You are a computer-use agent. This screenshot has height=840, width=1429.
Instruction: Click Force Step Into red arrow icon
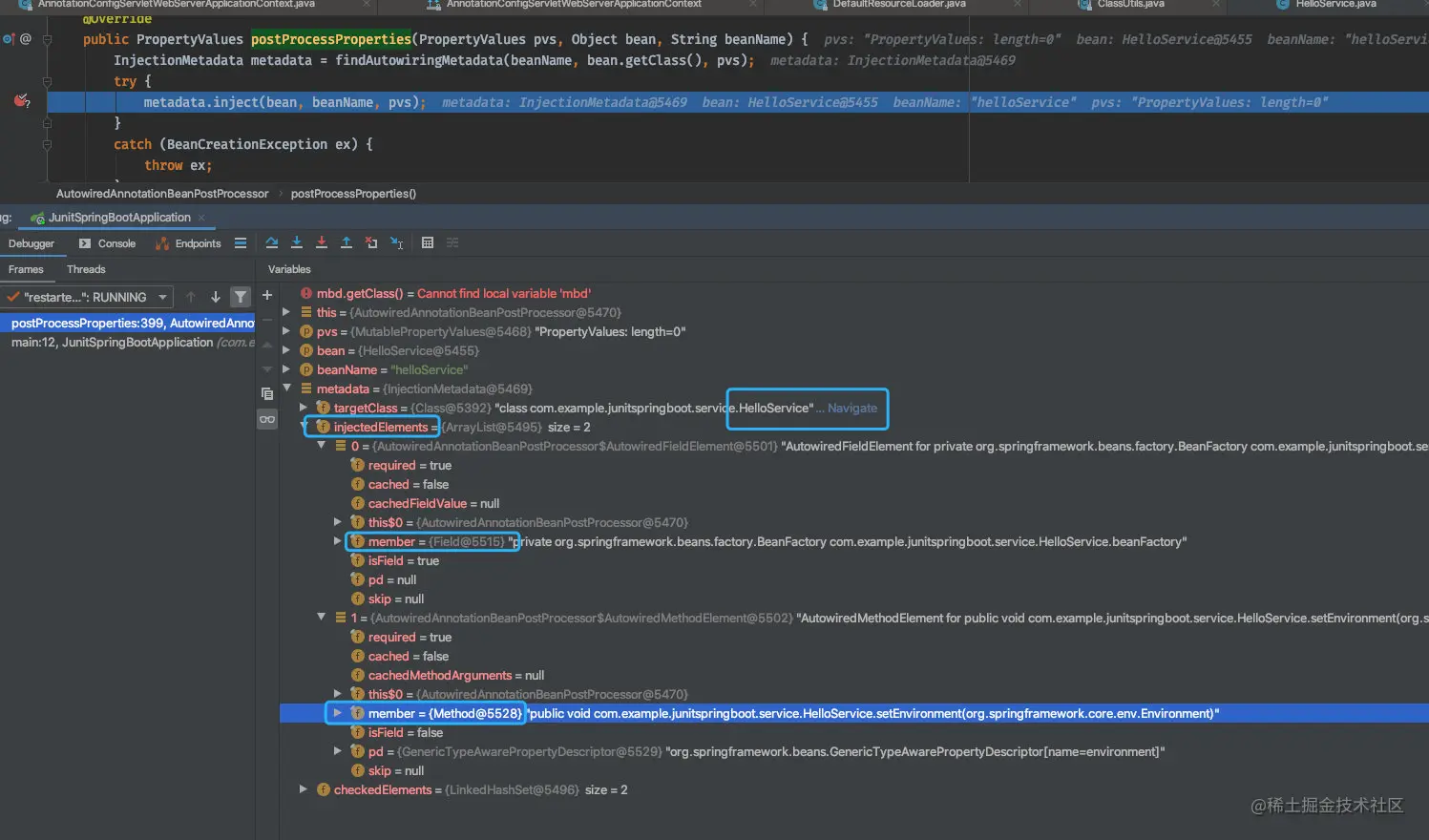coord(322,242)
